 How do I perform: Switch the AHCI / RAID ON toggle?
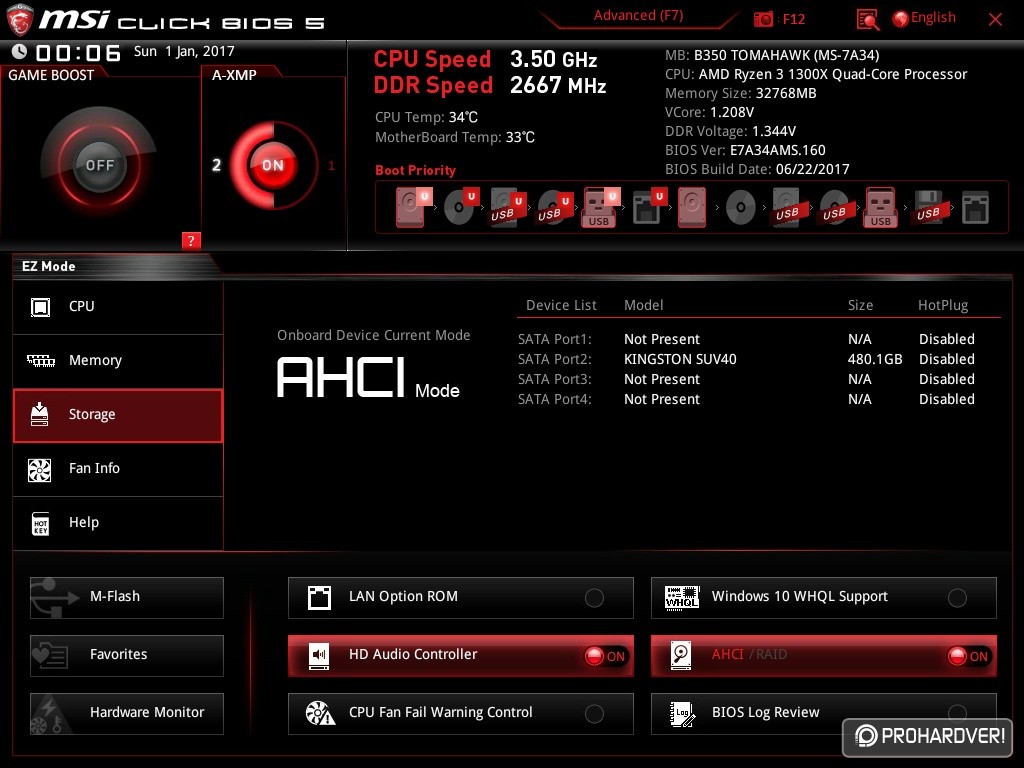click(968, 656)
